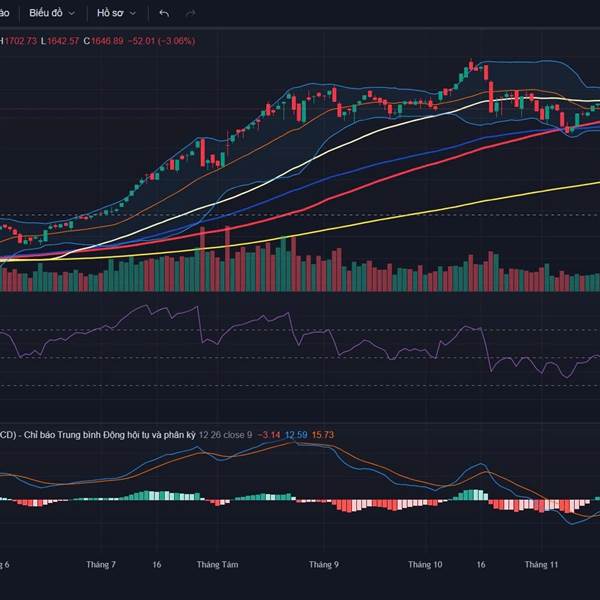This screenshot has width=600, height=600.
Task: Click the orange signal value 15.73
Action: click(323, 435)
